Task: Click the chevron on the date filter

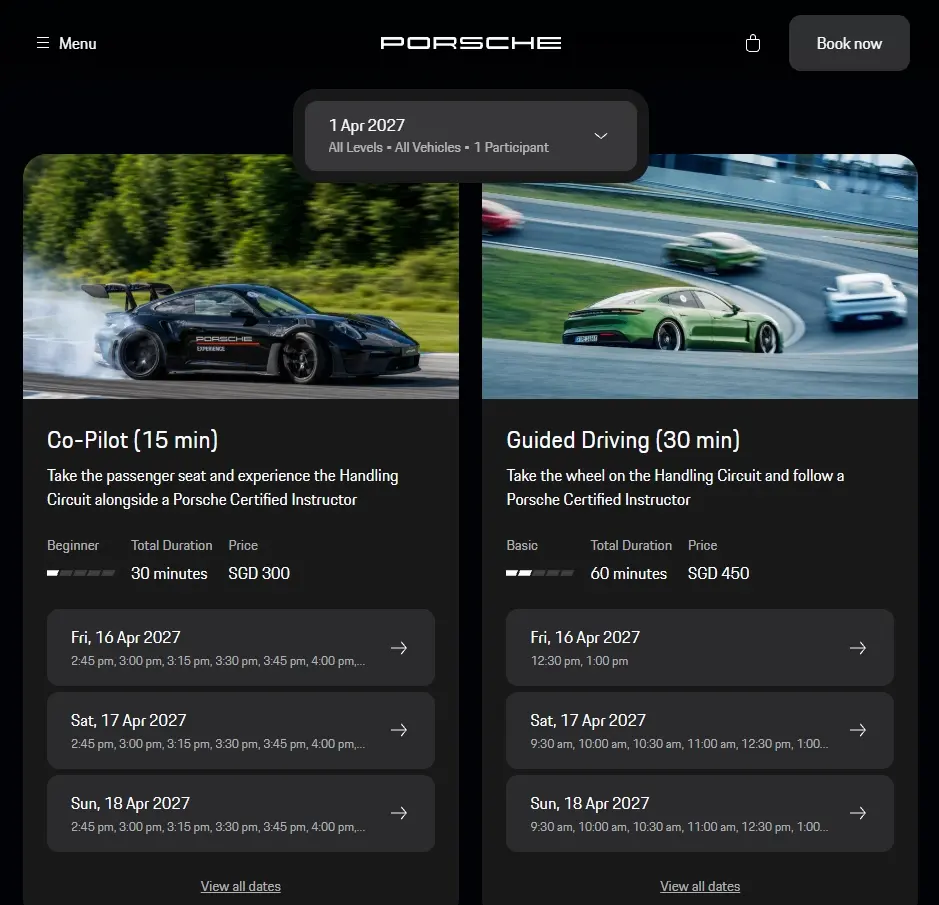Action: coord(601,136)
